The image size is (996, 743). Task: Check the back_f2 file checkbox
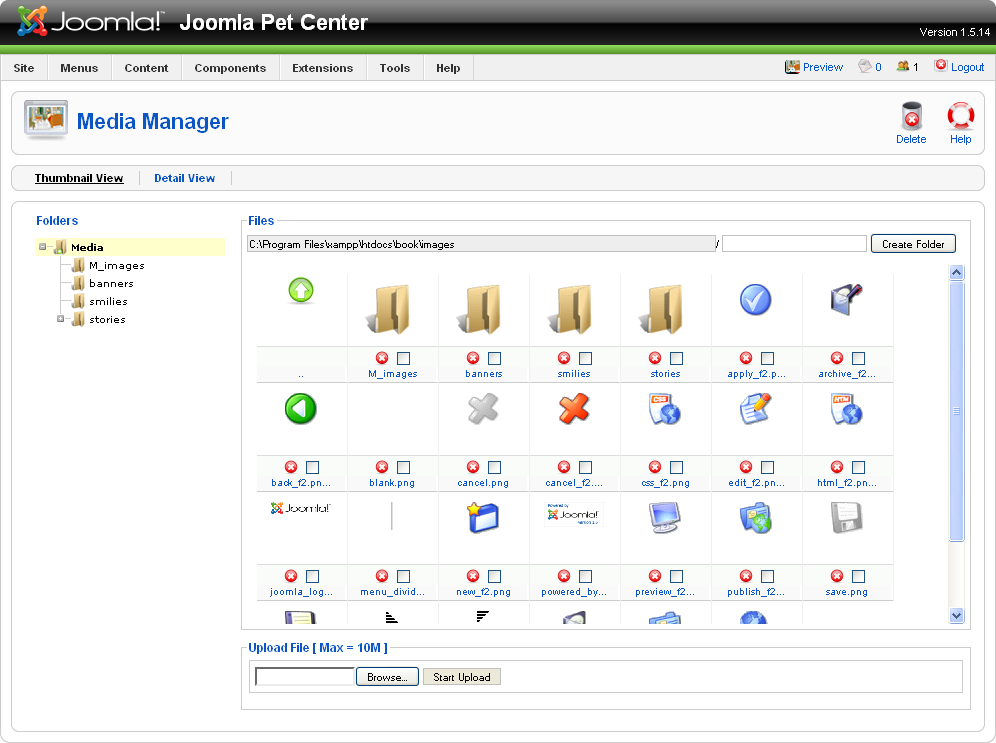click(x=313, y=467)
